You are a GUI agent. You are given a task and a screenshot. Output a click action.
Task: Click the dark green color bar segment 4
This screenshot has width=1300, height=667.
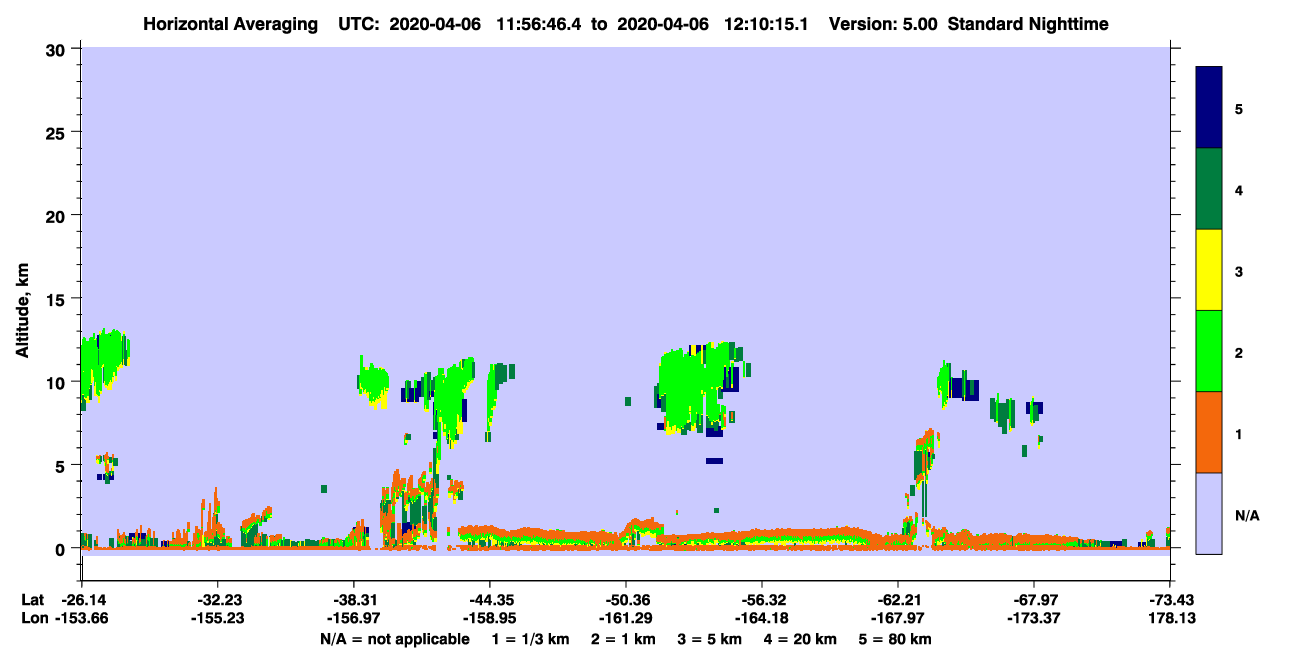(1209, 189)
